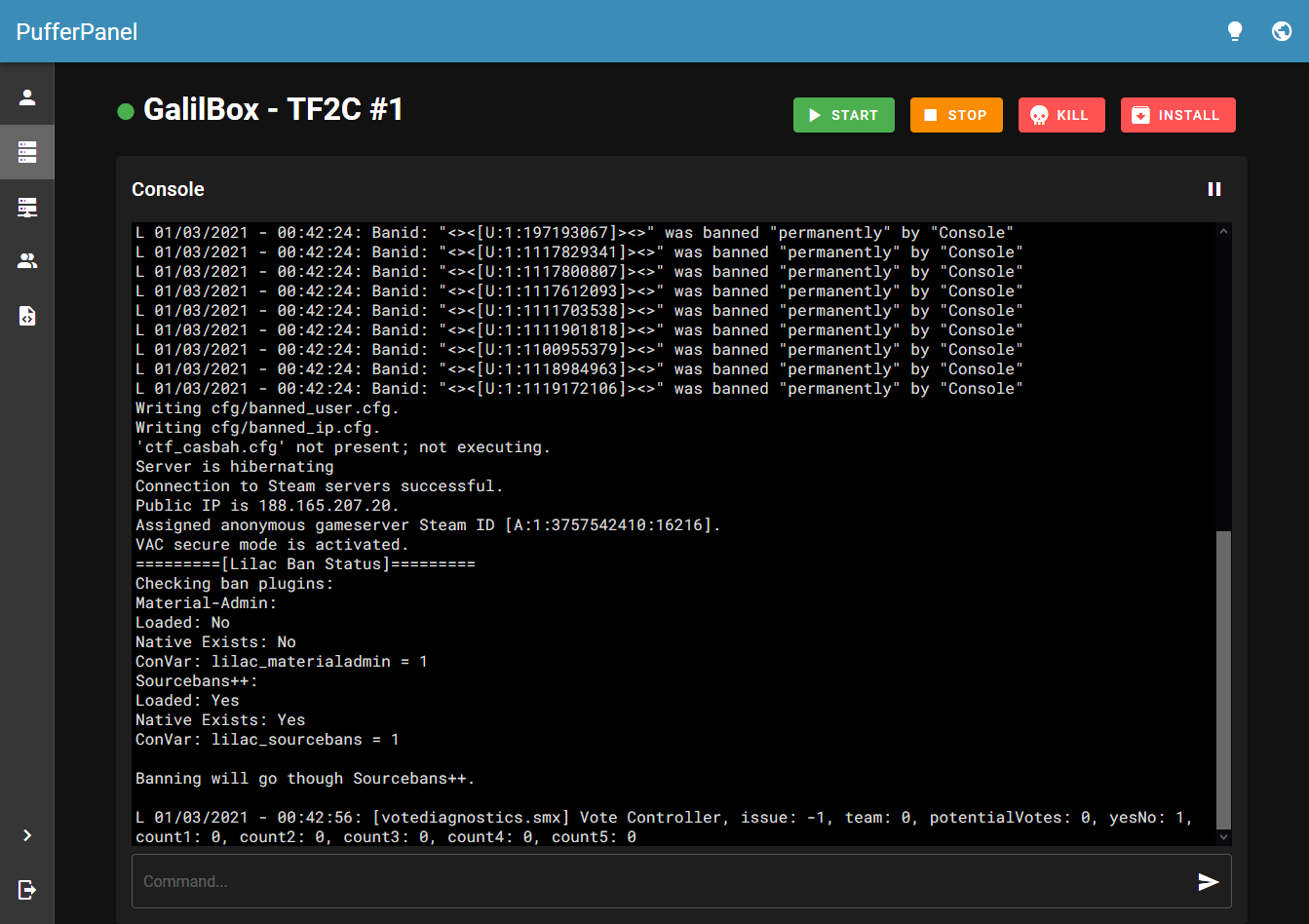Viewport: 1309px width, 924px height.
Task: Expand the sidebar with the chevron arrow
Action: pos(27,835)
